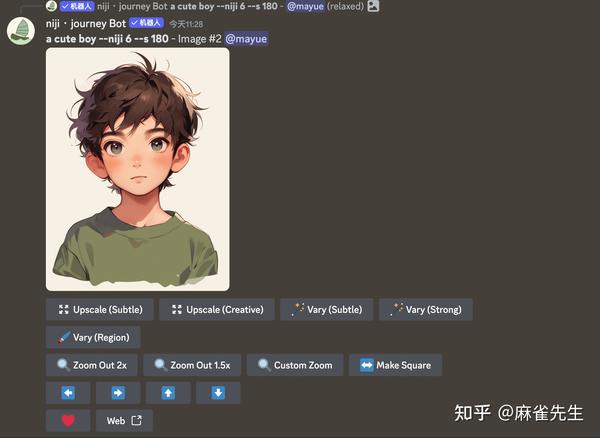Pan image up with up arrow
Image resolution: width=600 pixels, height=438 pixels.
168,393
